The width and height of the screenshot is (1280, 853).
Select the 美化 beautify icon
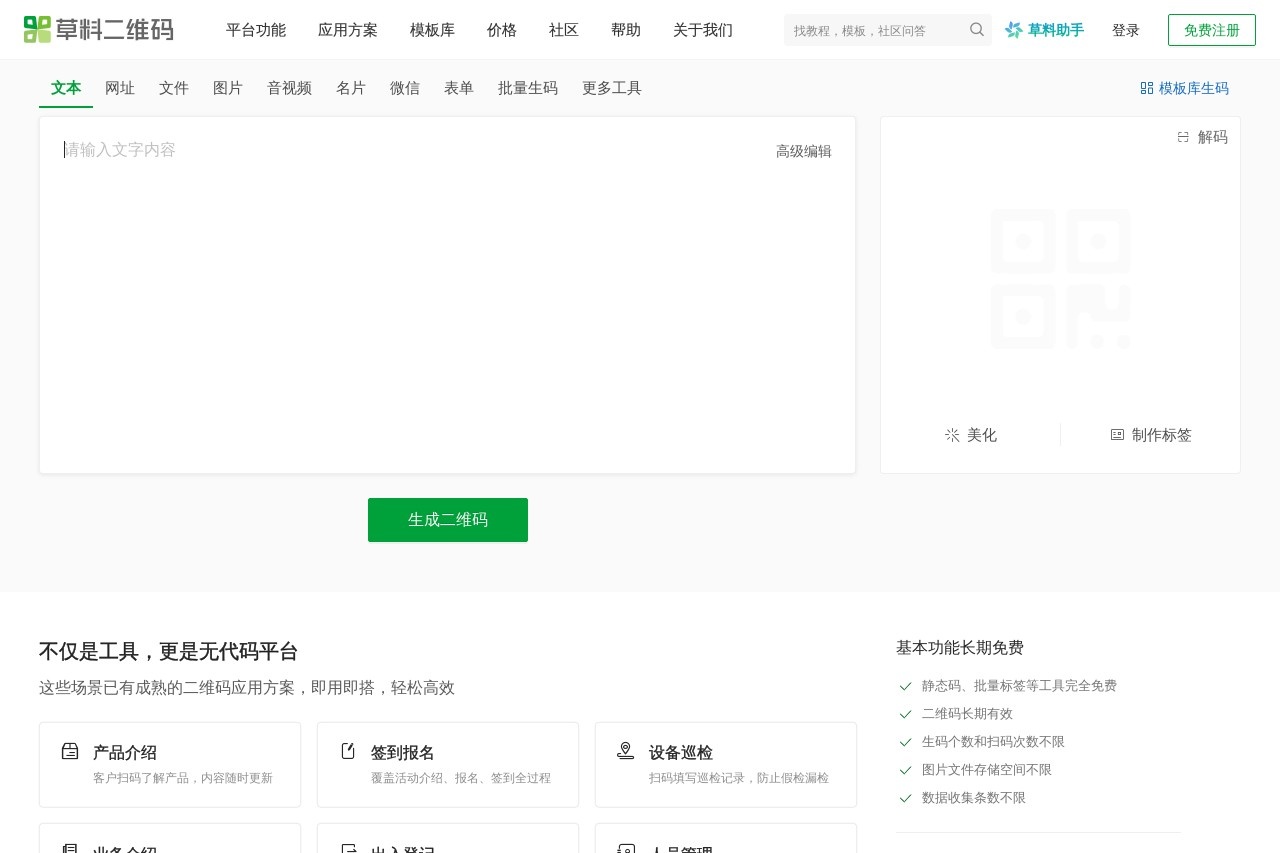pyautogui.click(x=952, y=435)
